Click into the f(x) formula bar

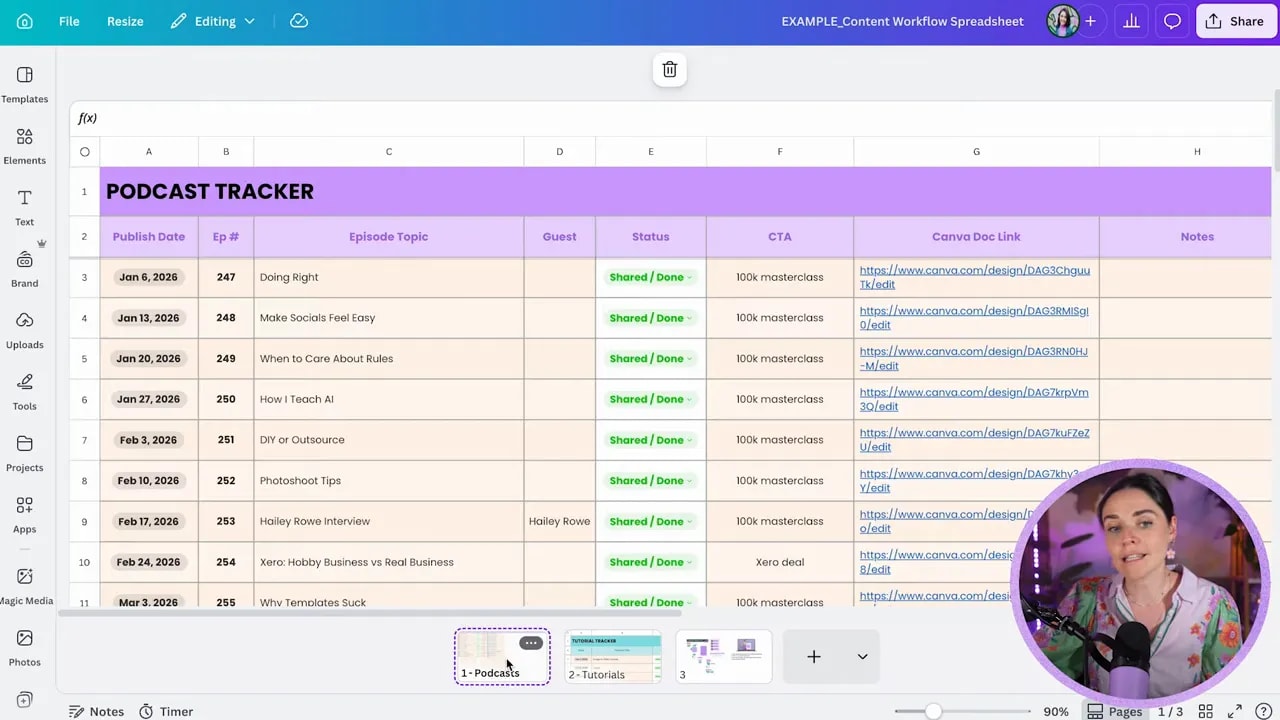[670, 118]
